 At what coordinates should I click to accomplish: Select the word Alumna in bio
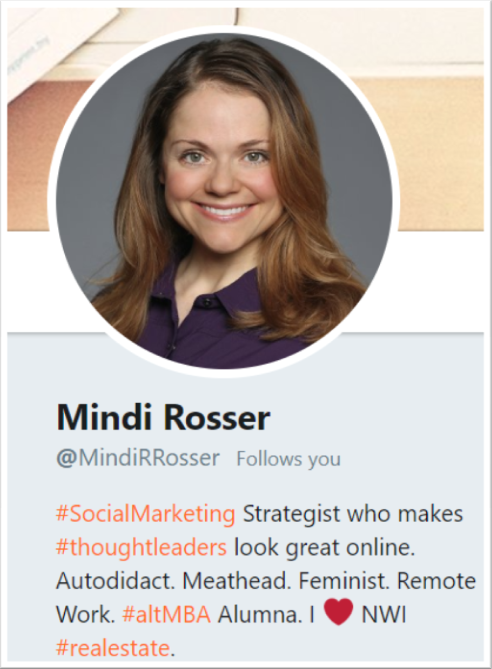point(259,615)
